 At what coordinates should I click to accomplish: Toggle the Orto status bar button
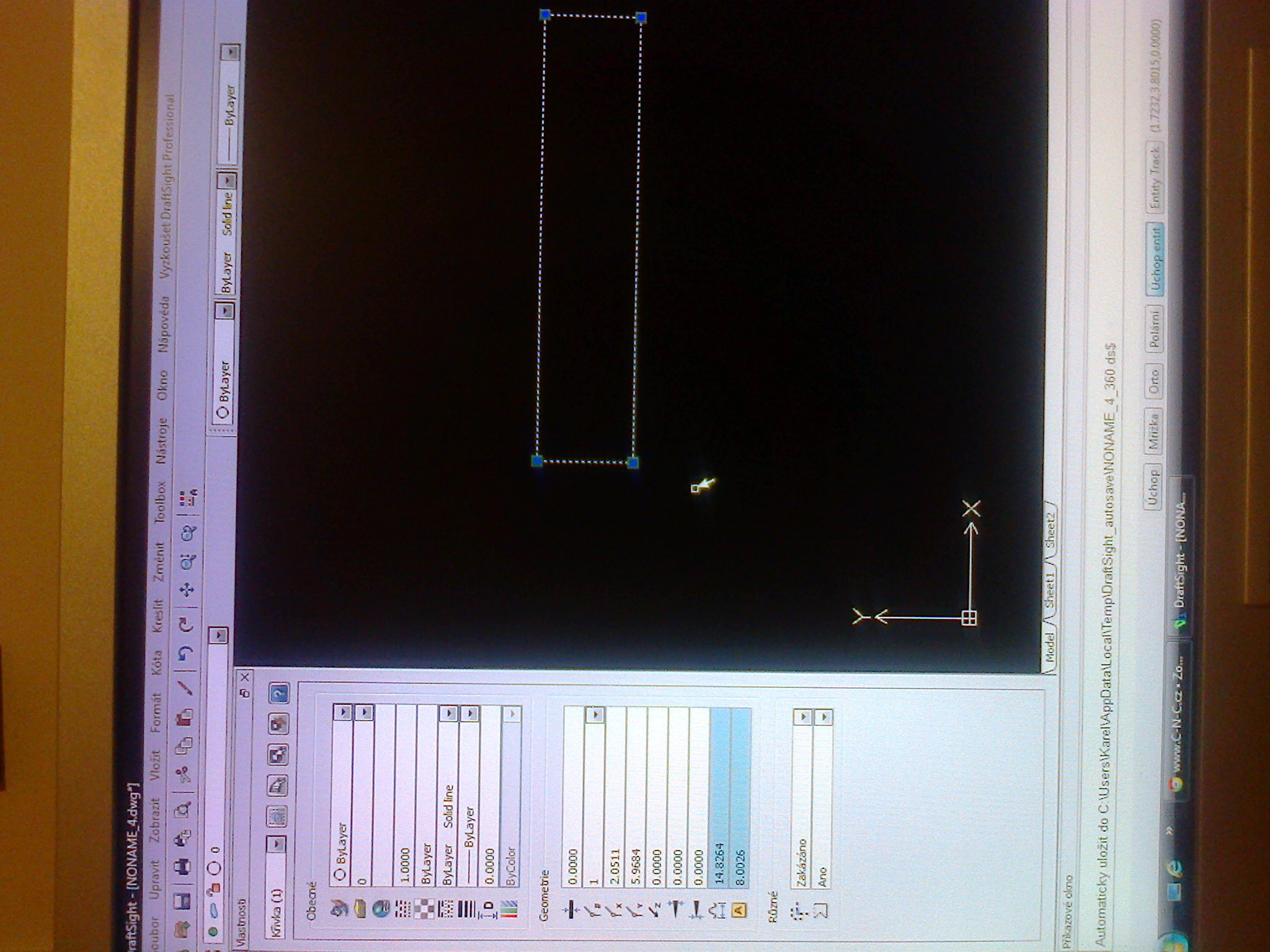tap(1155, 381)
